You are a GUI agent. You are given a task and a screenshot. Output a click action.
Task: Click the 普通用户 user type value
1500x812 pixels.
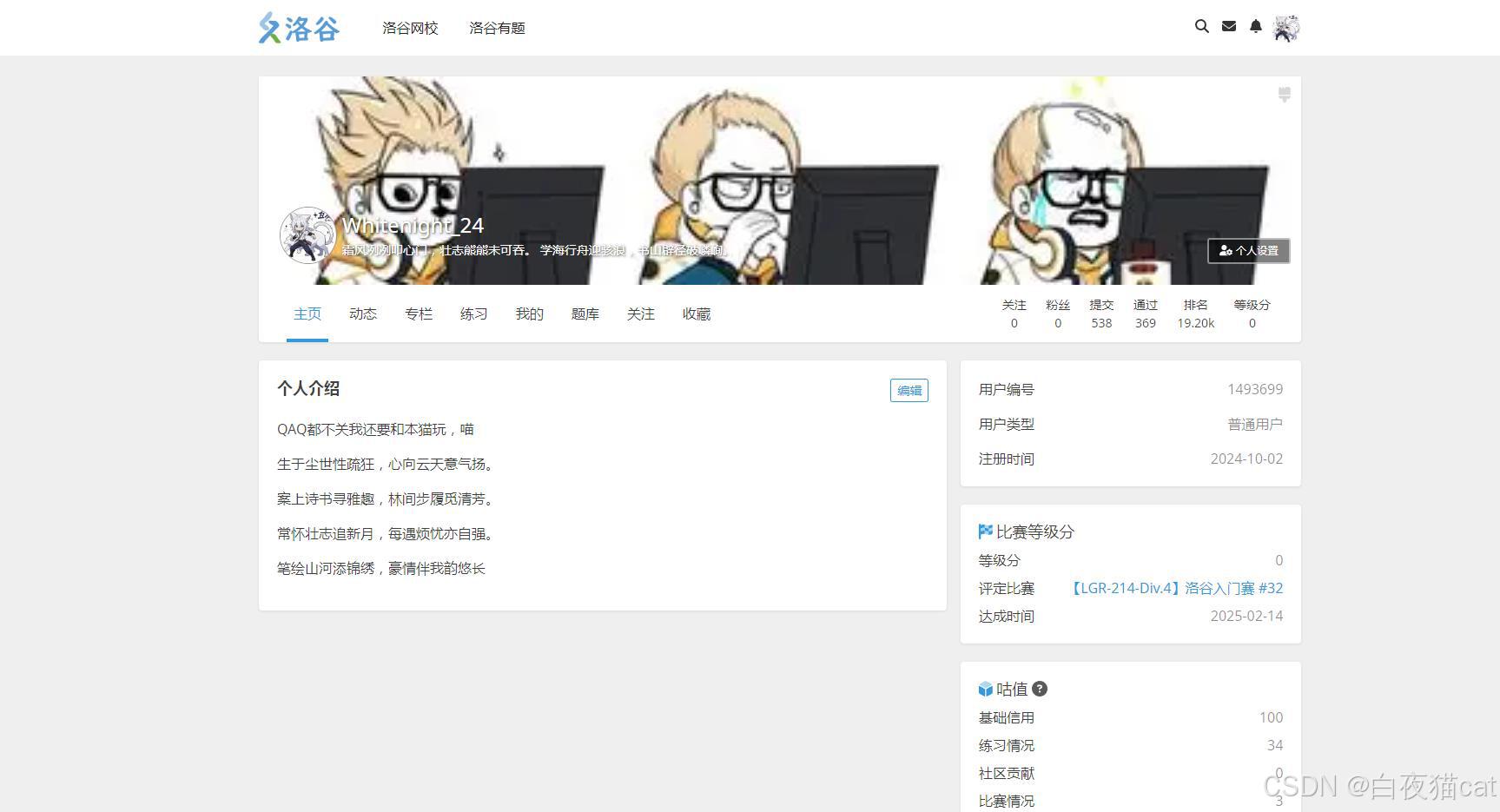[x=1255, y=425]
